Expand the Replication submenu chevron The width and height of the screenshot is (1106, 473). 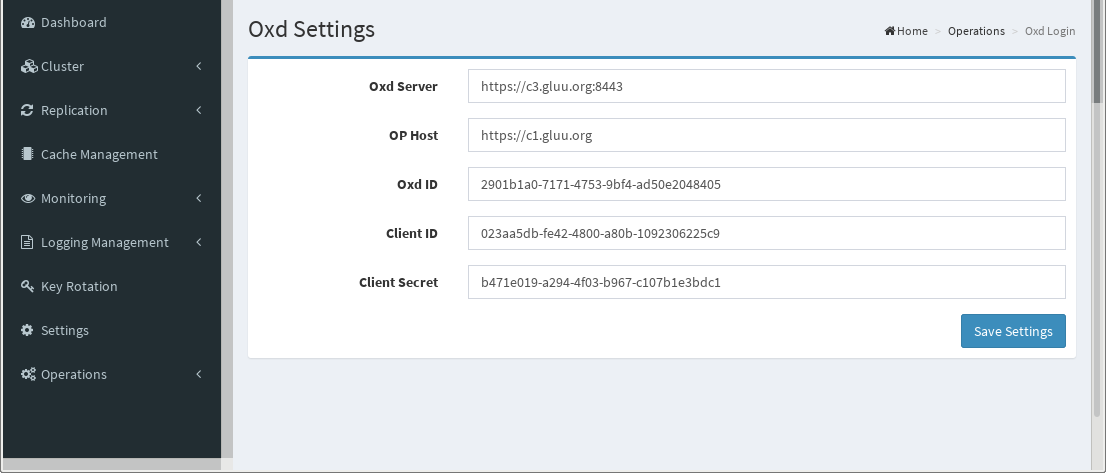pos(199,110)
